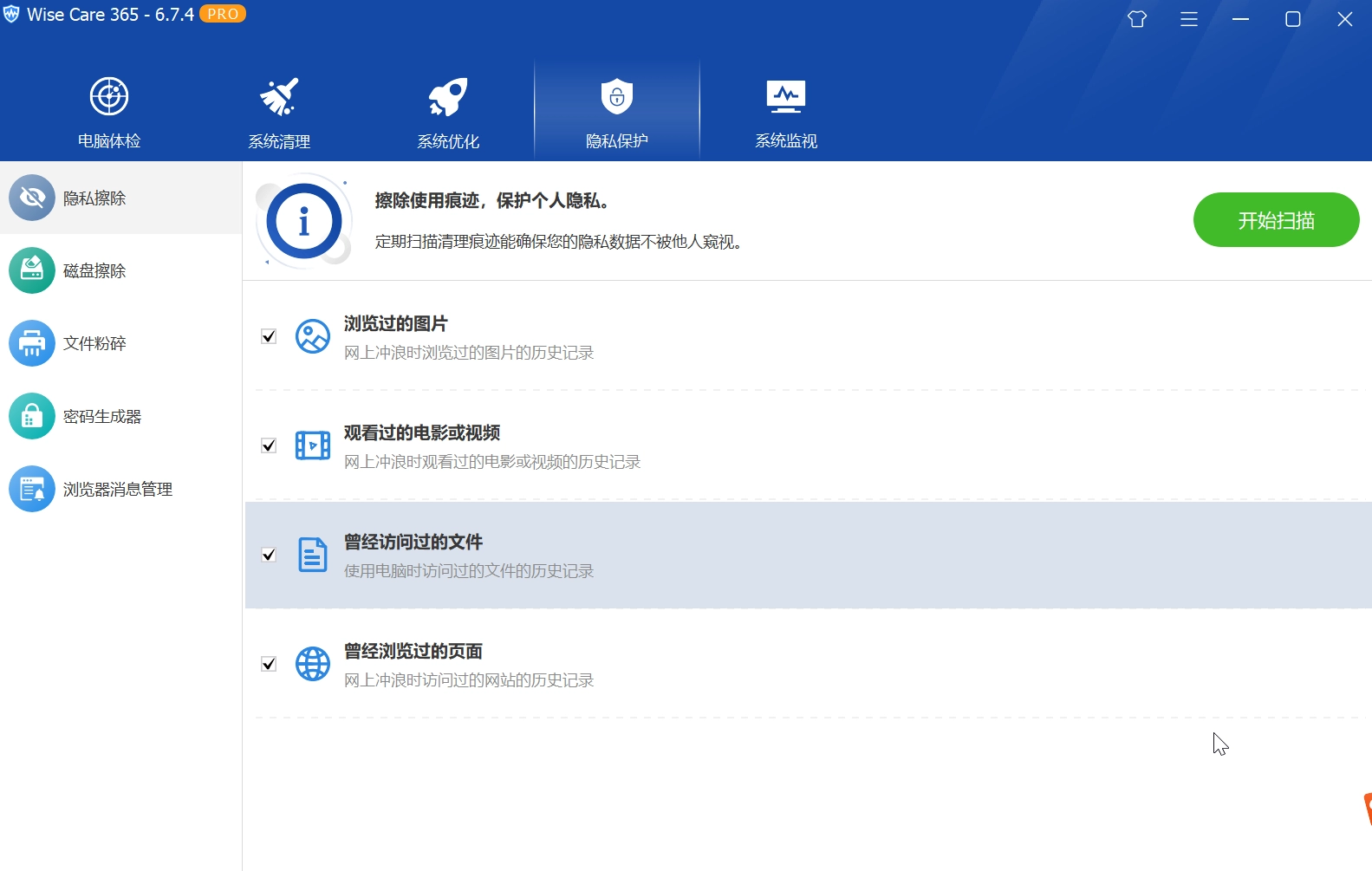Image resolution: width=1372 pixels, height=871 pixels.
Task: Click the Wise Care 365 shield logo
Action: click(x=11, y=15)
